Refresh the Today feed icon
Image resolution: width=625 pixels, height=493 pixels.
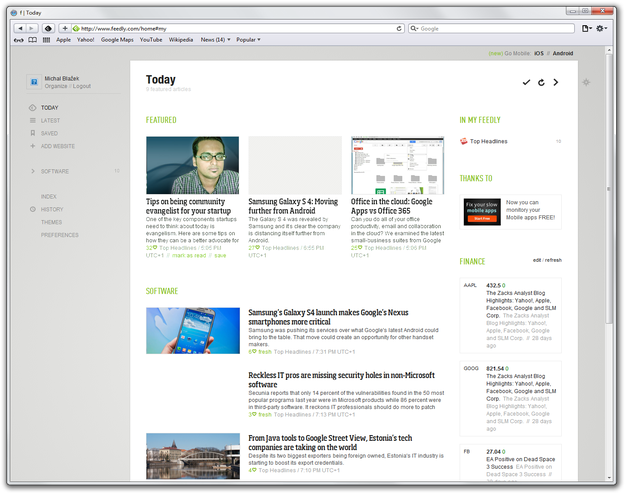tap(541, 82)
